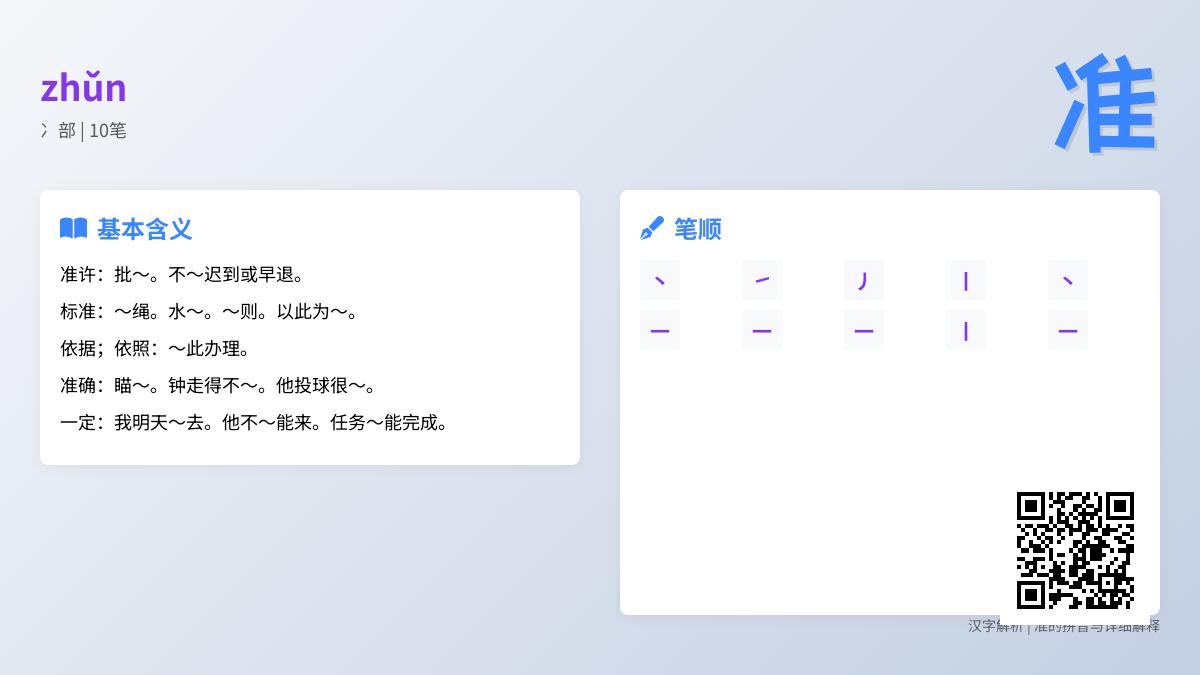Viewport: 1200px width, 675px height.
Task: Click the ninth stroke tile, the second vertical 丨
Action: (966, 330)
